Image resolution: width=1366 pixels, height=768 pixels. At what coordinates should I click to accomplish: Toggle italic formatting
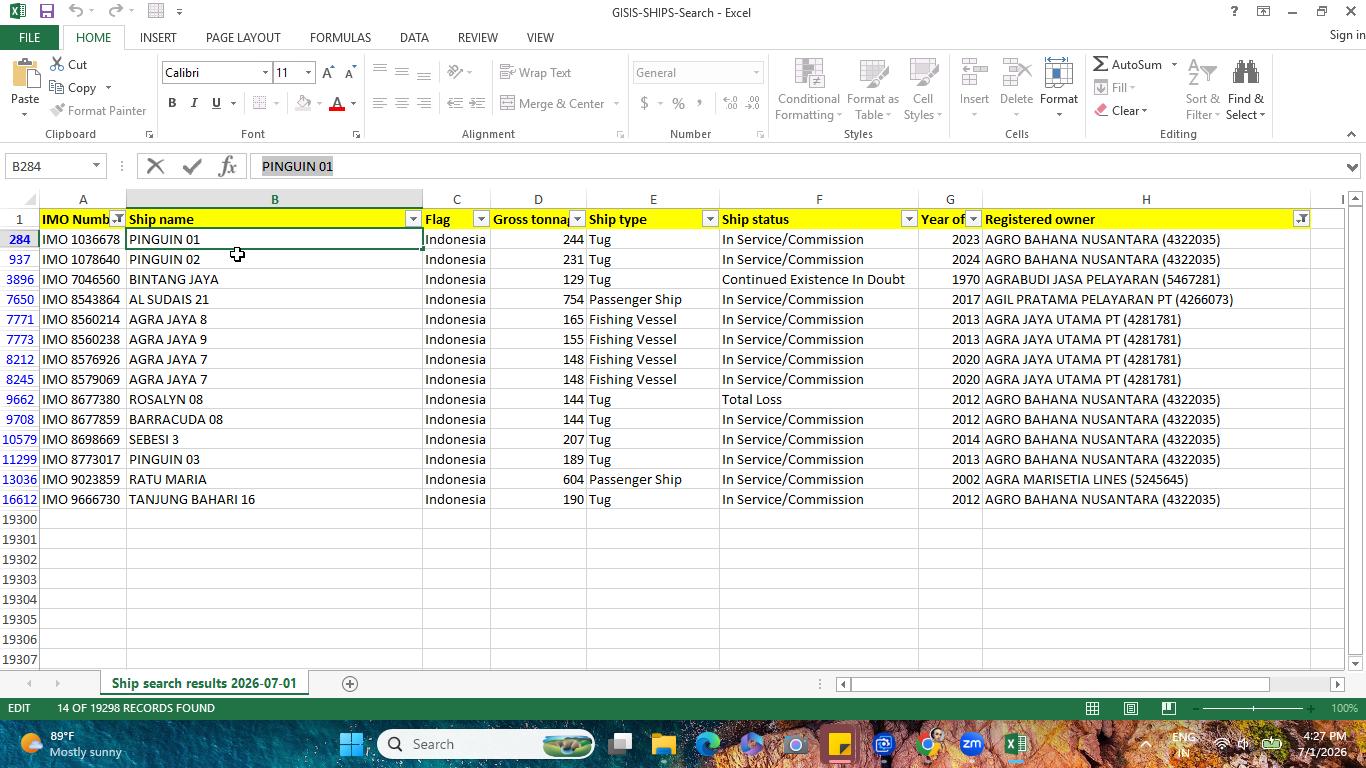[194, 103]
